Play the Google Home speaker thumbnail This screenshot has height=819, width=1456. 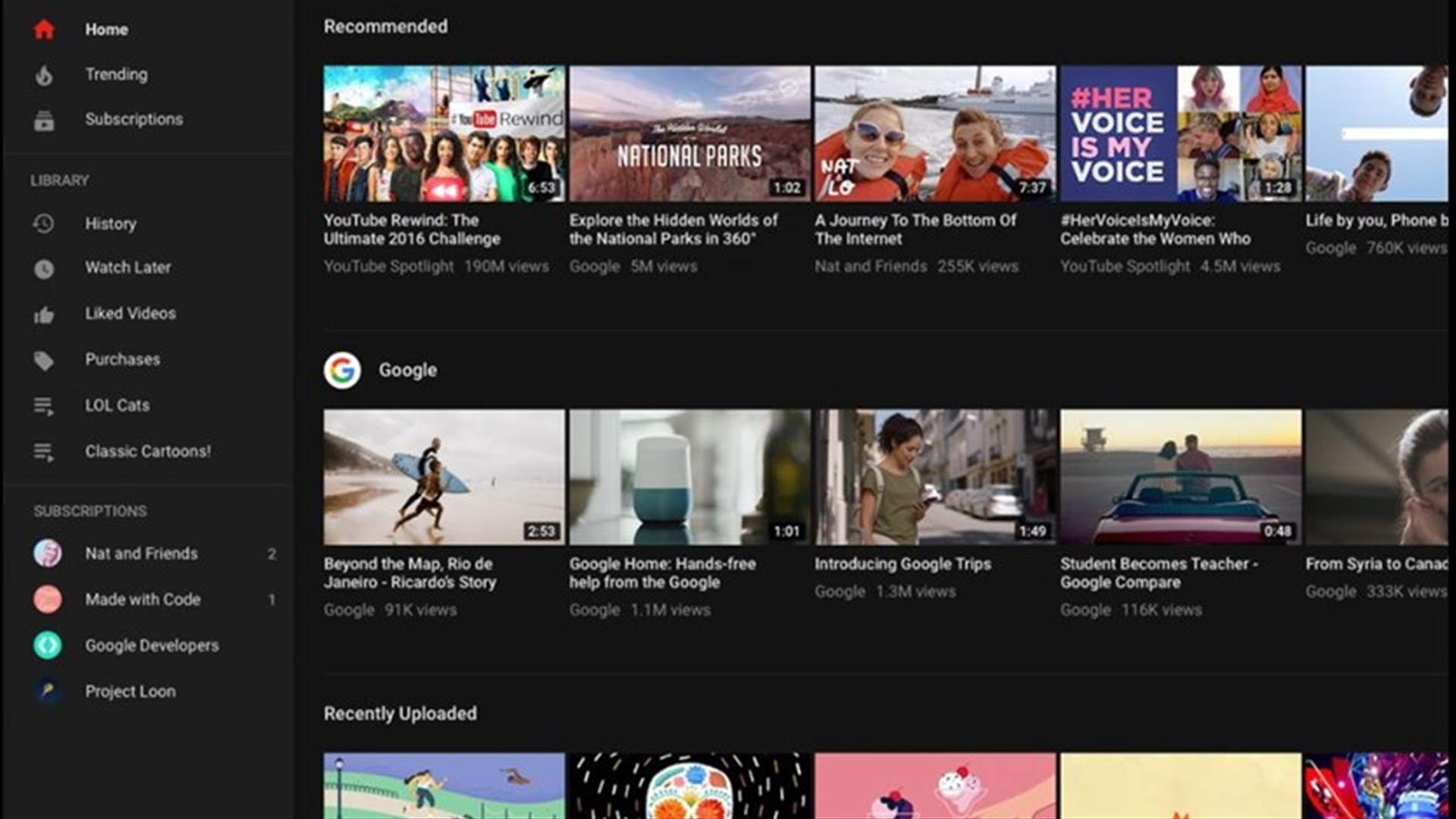click(x=690, y=477)
